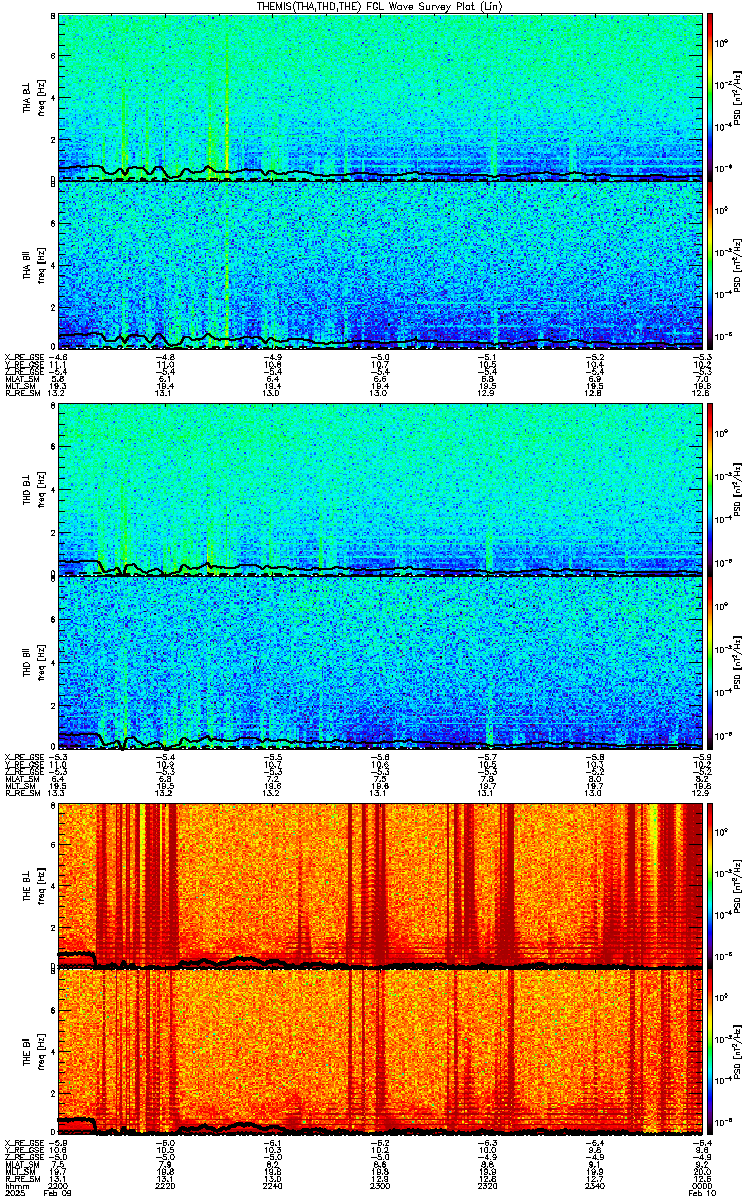Click the color bar beside THE B∥ panel
The height and width of the screenshot is (1200, 750).
point(712,1053)
